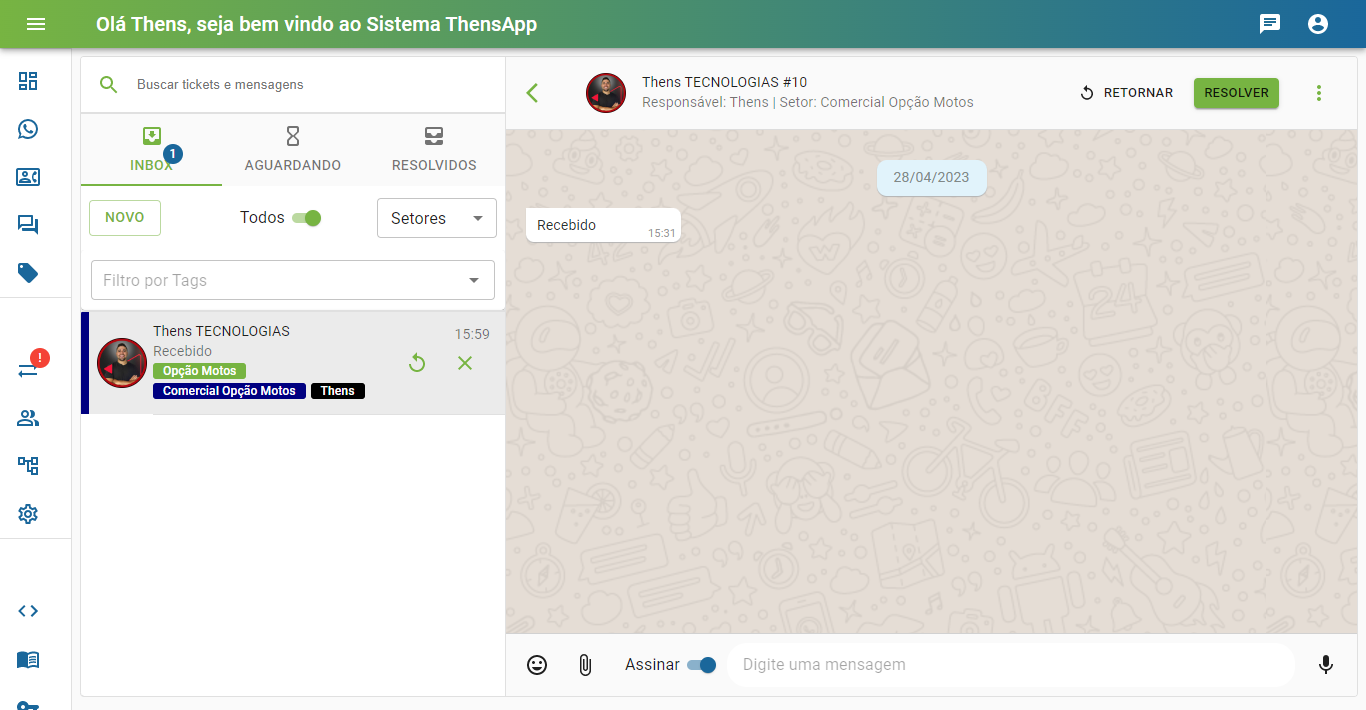Expand the Filtro por Tags dropdown
This screenshot has height=710, width=1366.
[474, 280]
